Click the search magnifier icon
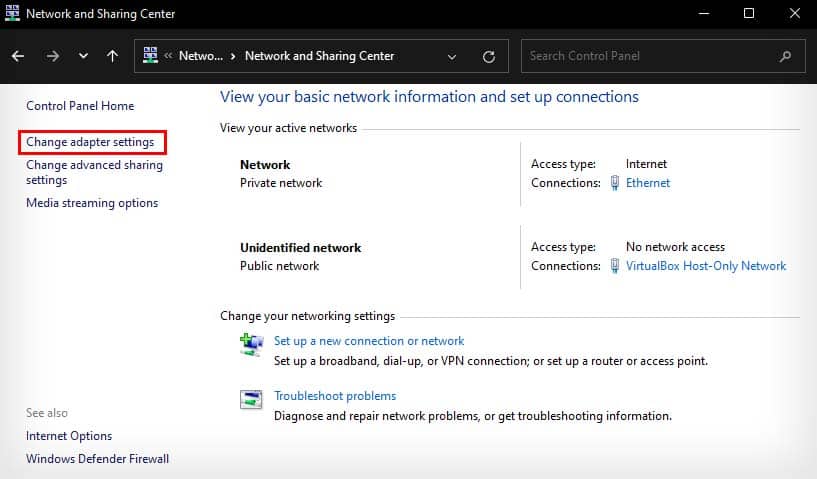 [785, 56]
